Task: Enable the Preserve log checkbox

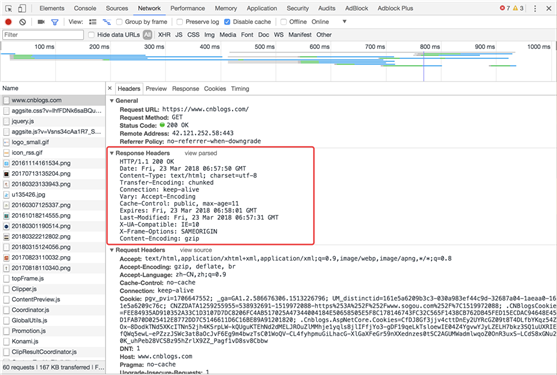Action: 180,22
